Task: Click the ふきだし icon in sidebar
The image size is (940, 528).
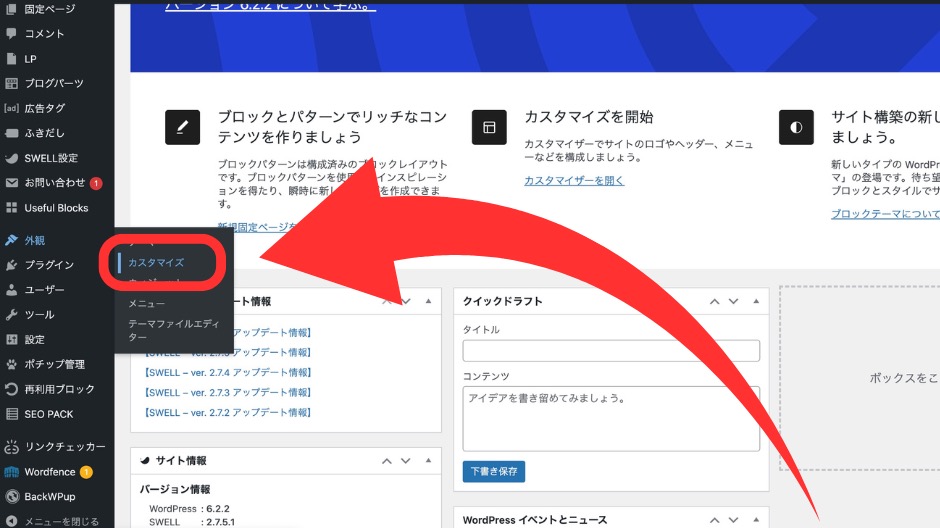Action: coord(11,133)
